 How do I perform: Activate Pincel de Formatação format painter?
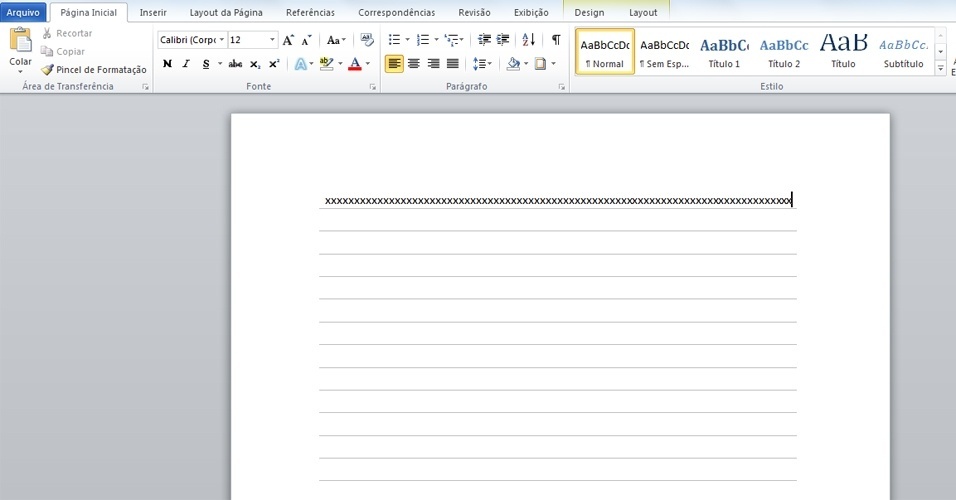94,70
